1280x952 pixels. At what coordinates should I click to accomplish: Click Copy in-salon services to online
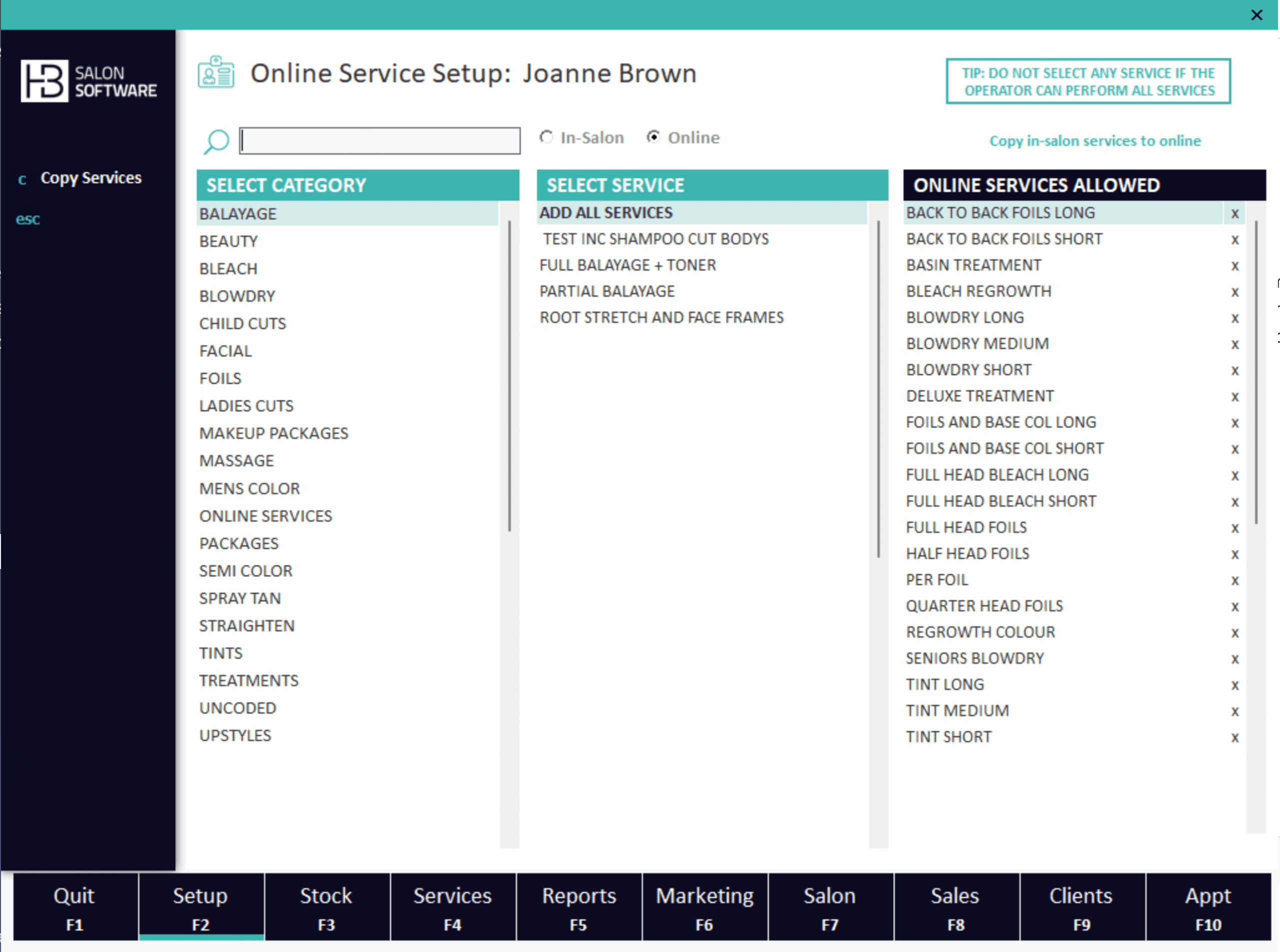[x=1094, y=140]
